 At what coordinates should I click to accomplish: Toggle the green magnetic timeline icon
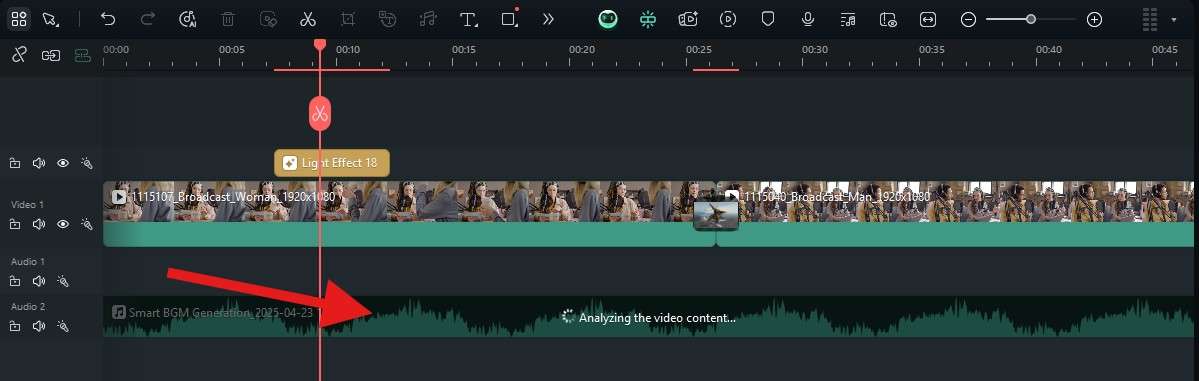[82, 55]
